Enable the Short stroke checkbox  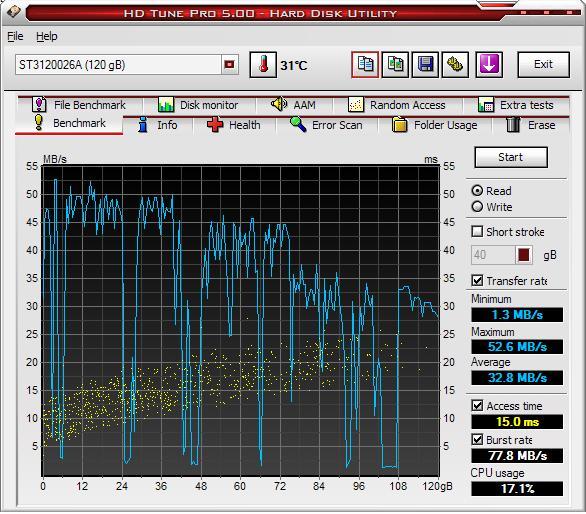(477, 231)
